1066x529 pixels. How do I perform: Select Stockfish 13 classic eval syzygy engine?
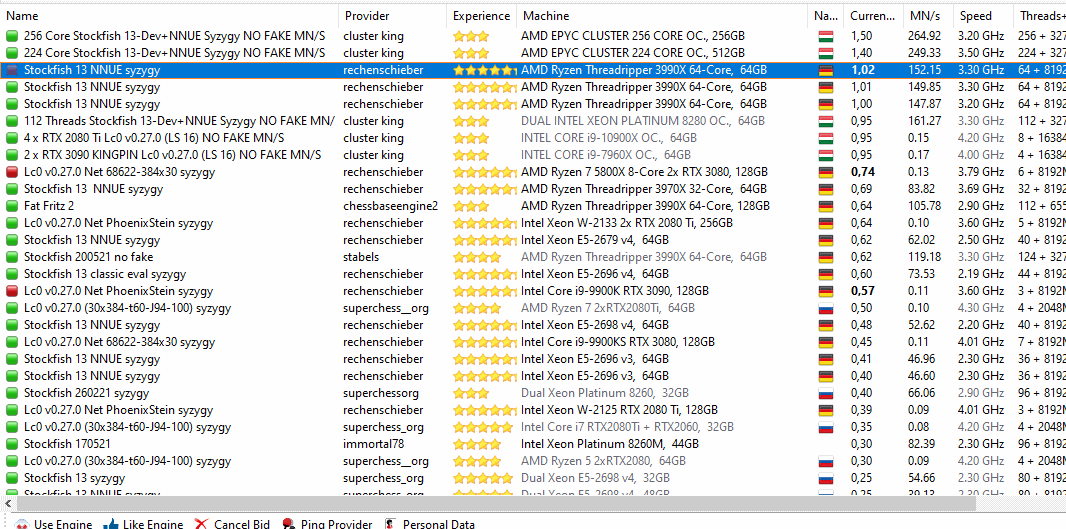[105, 274]
